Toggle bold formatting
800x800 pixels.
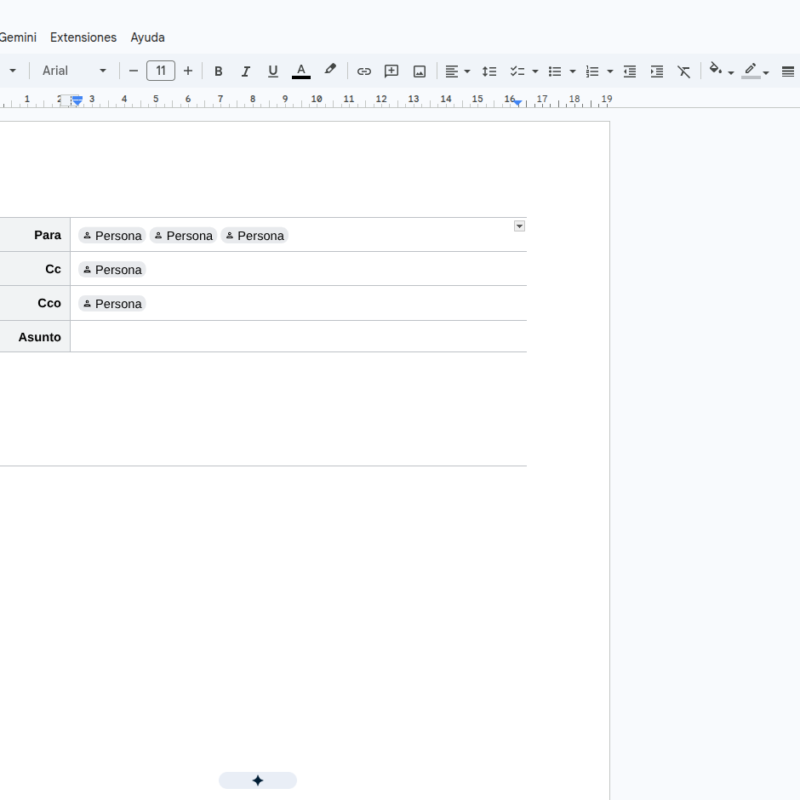coord(218,71)
